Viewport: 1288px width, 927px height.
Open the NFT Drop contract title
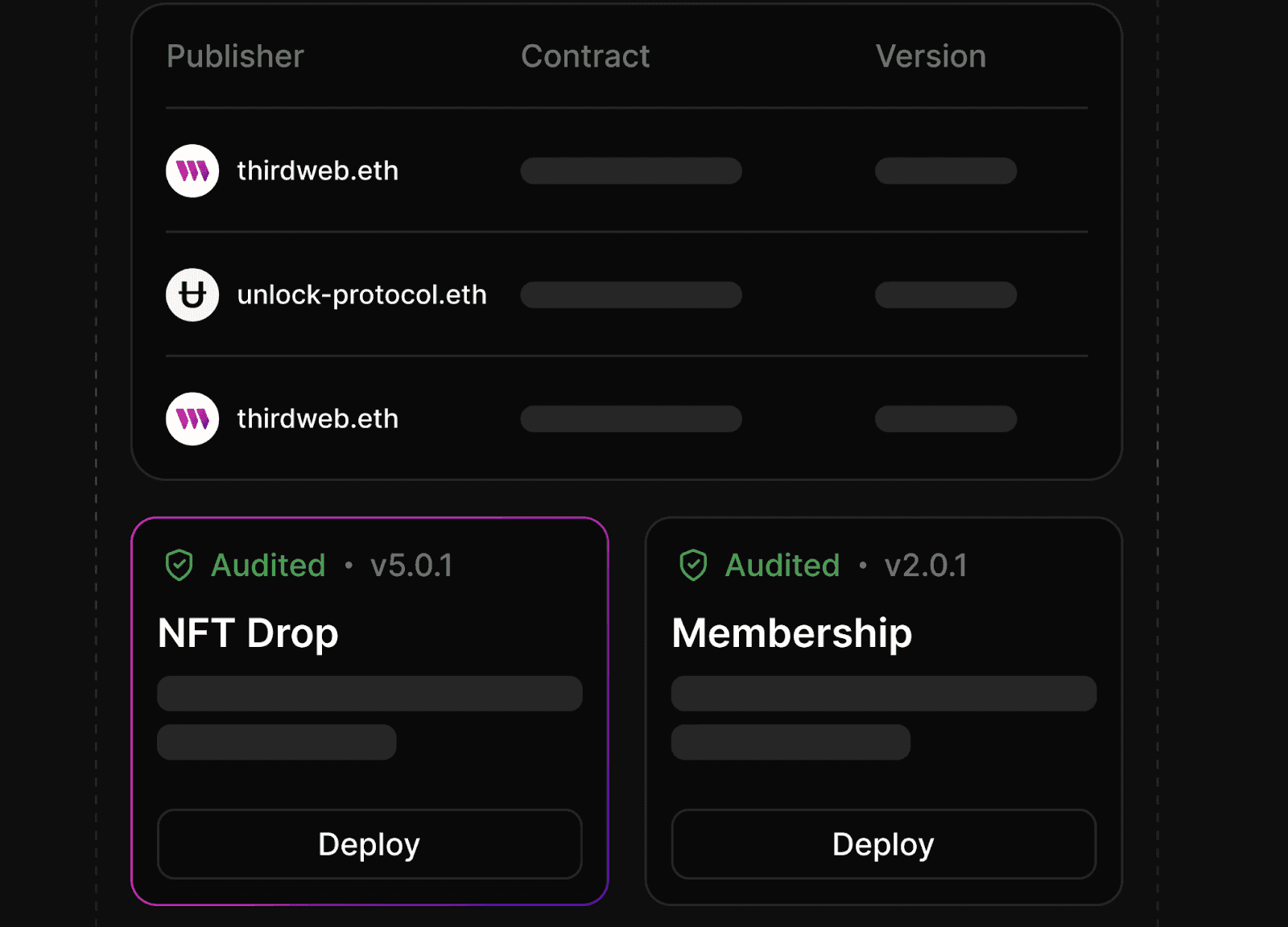point(247,633)
